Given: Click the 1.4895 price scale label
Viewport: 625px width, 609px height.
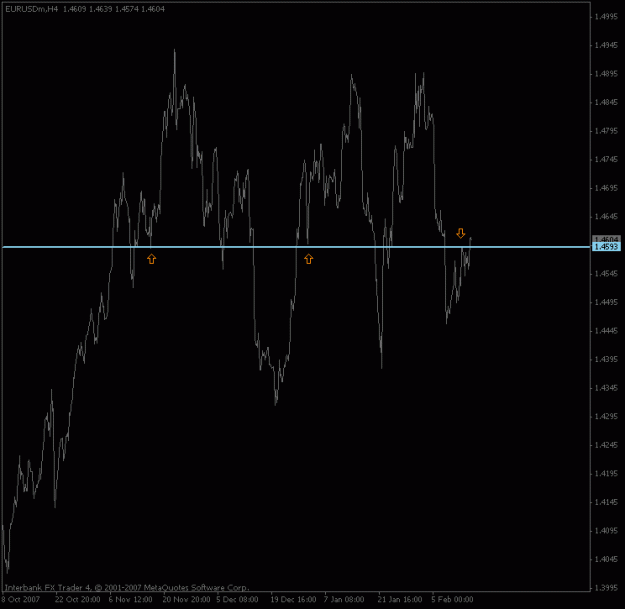Looking at the screenshot, I should point(606,74).
